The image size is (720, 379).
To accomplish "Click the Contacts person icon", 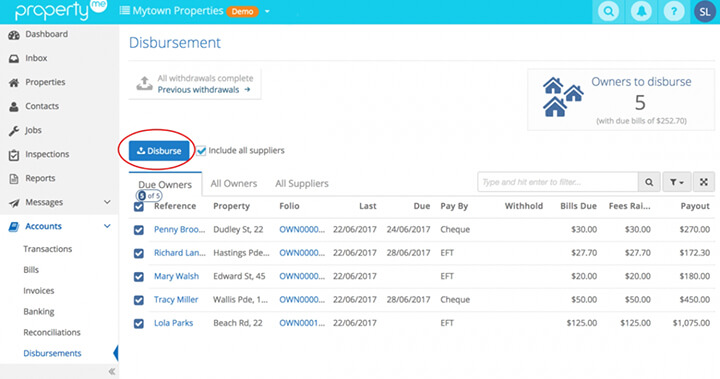I will [x=14, y=106].
